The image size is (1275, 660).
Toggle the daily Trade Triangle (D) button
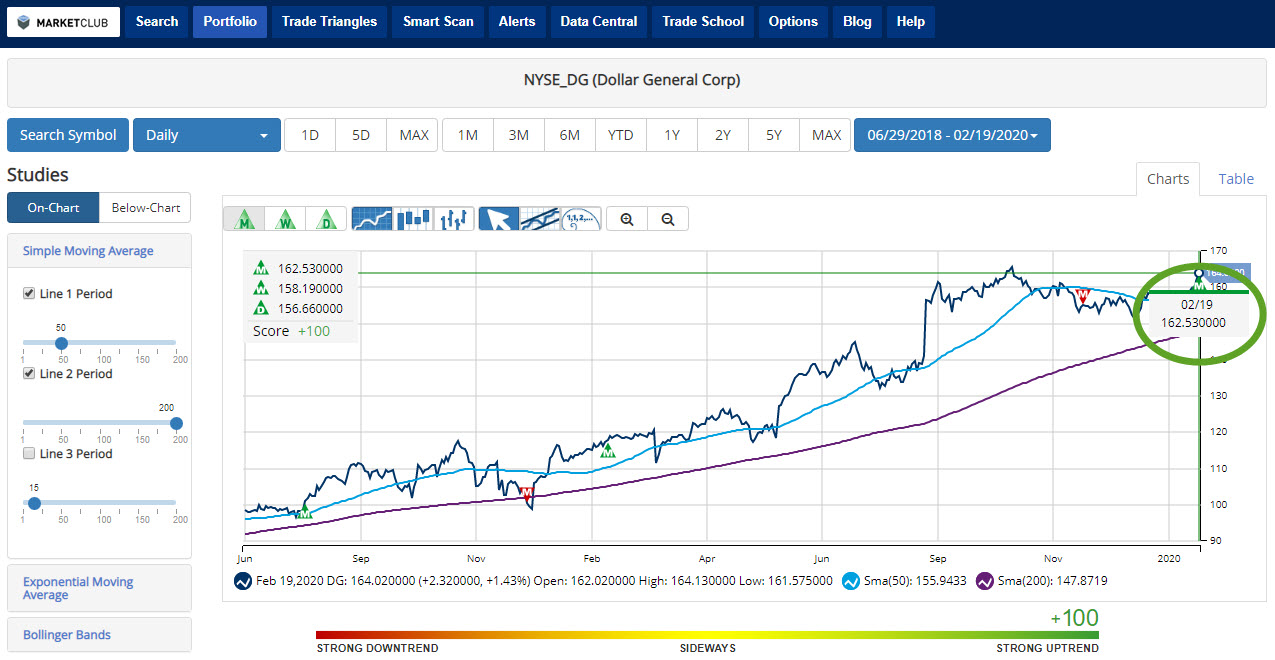326,219
